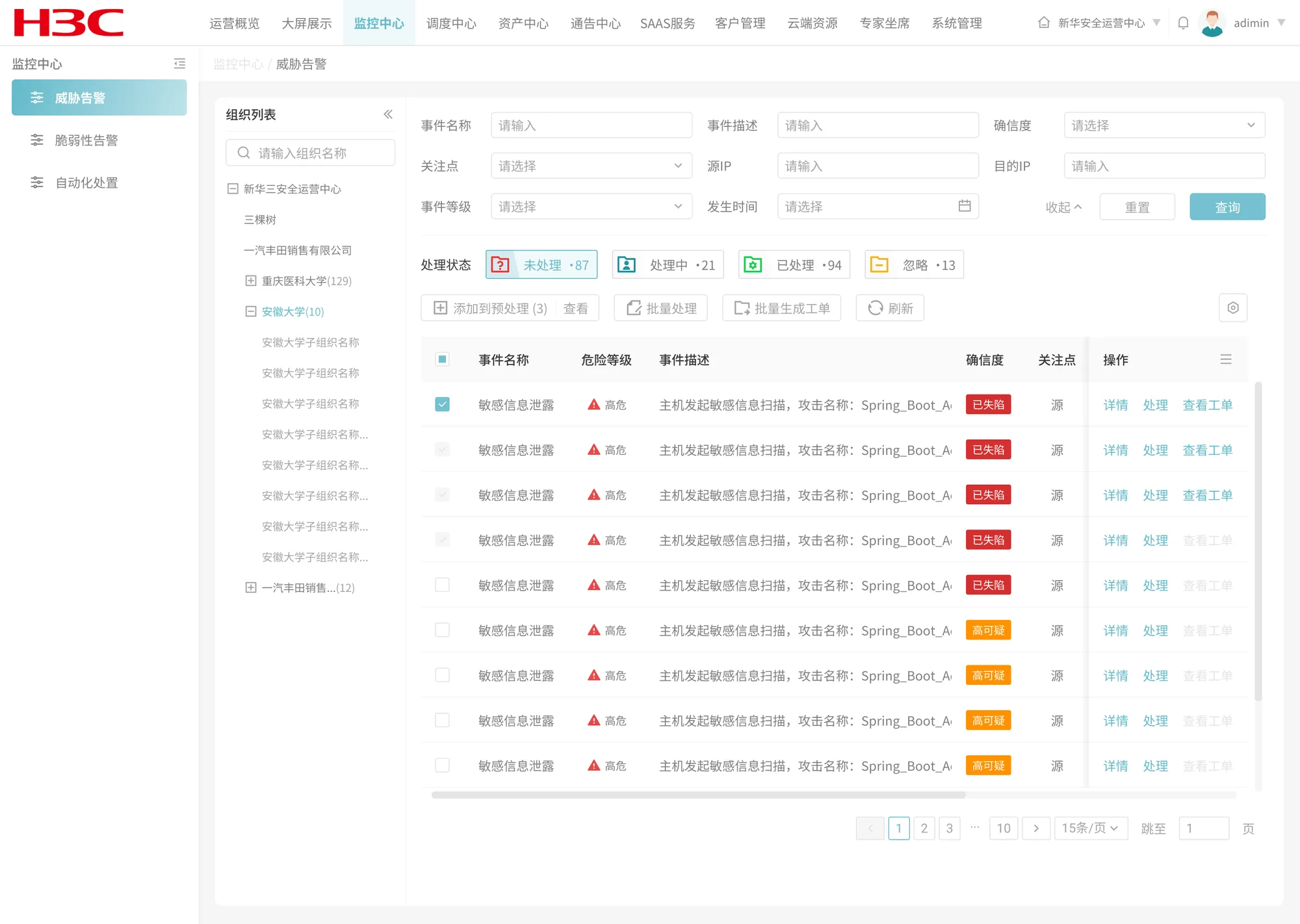
Task: Open 资产中心 top menu
Action: point(523,23)
